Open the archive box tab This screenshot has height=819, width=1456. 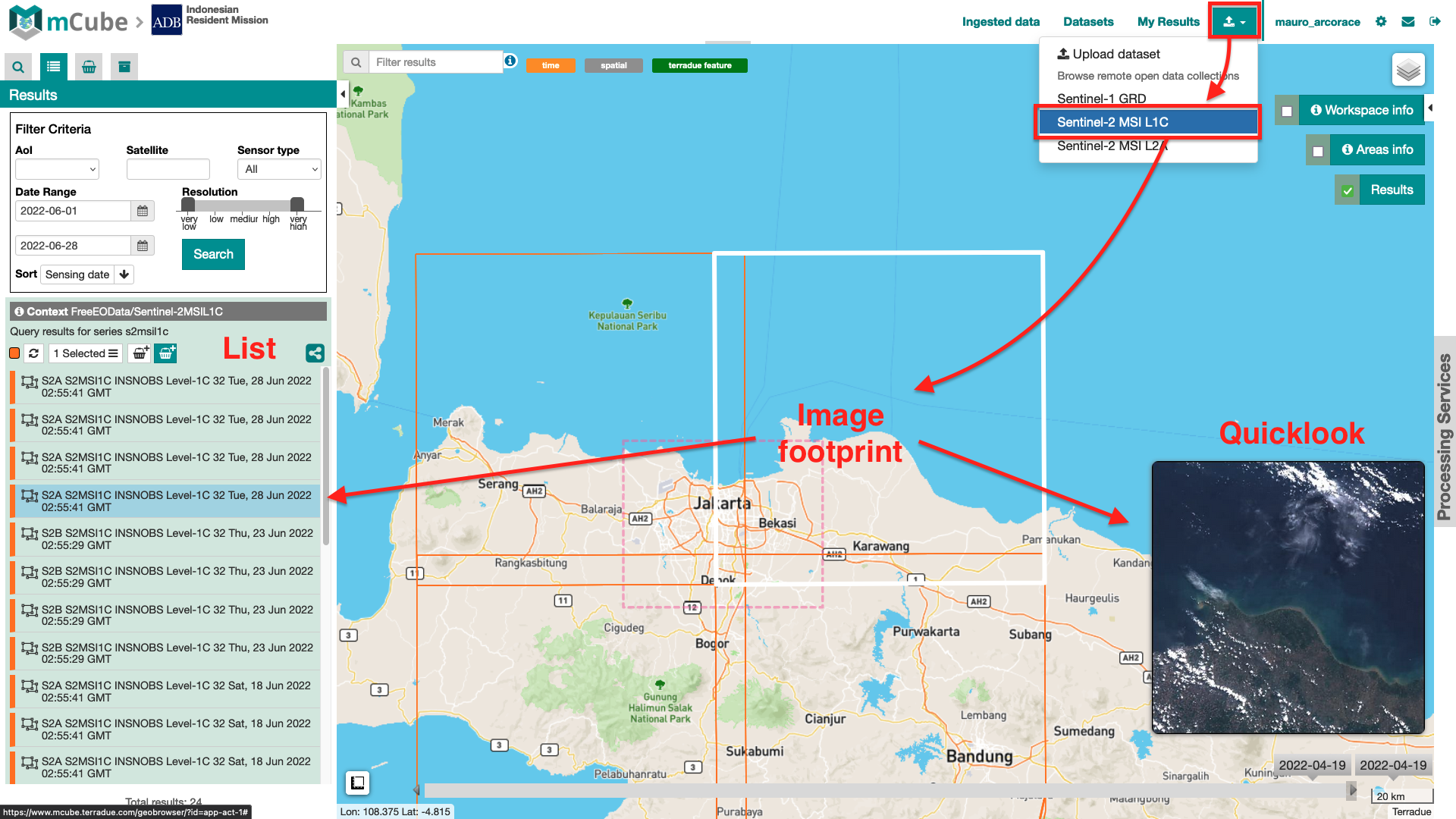point(124,67)
